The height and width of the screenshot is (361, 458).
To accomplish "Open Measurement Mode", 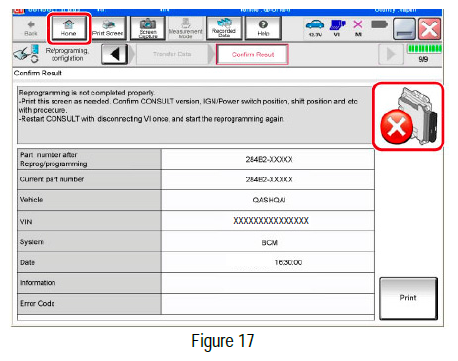I will click(185, 29).
